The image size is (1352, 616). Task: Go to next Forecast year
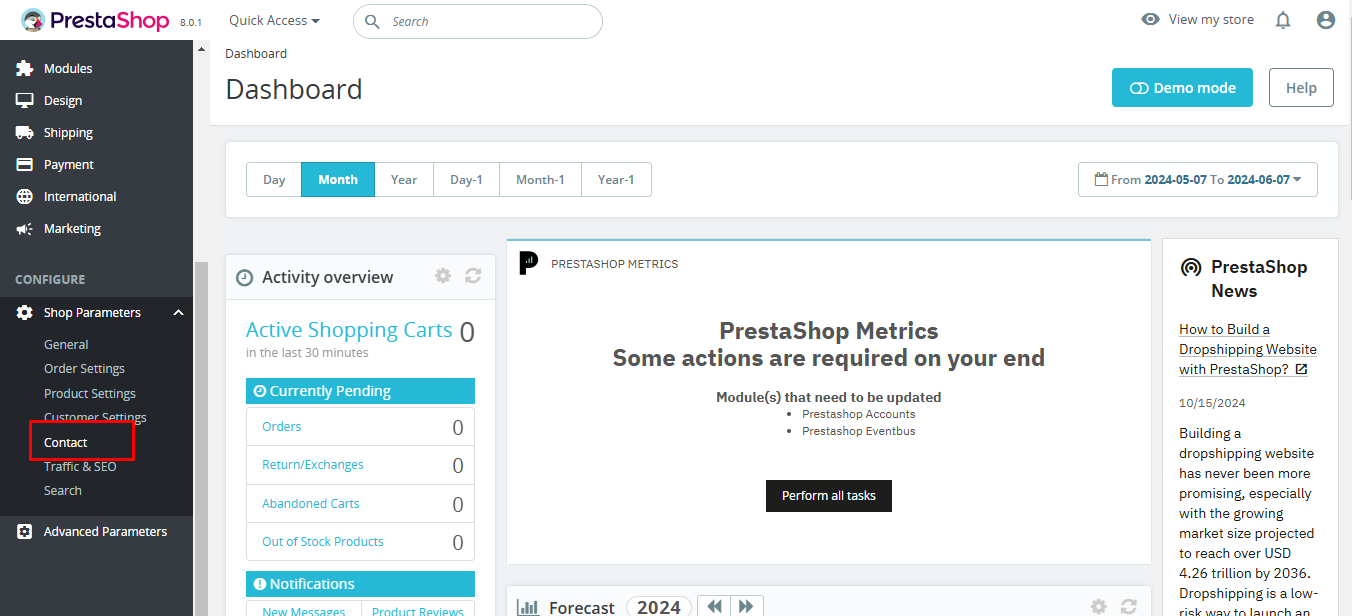[x=747, y=606]
